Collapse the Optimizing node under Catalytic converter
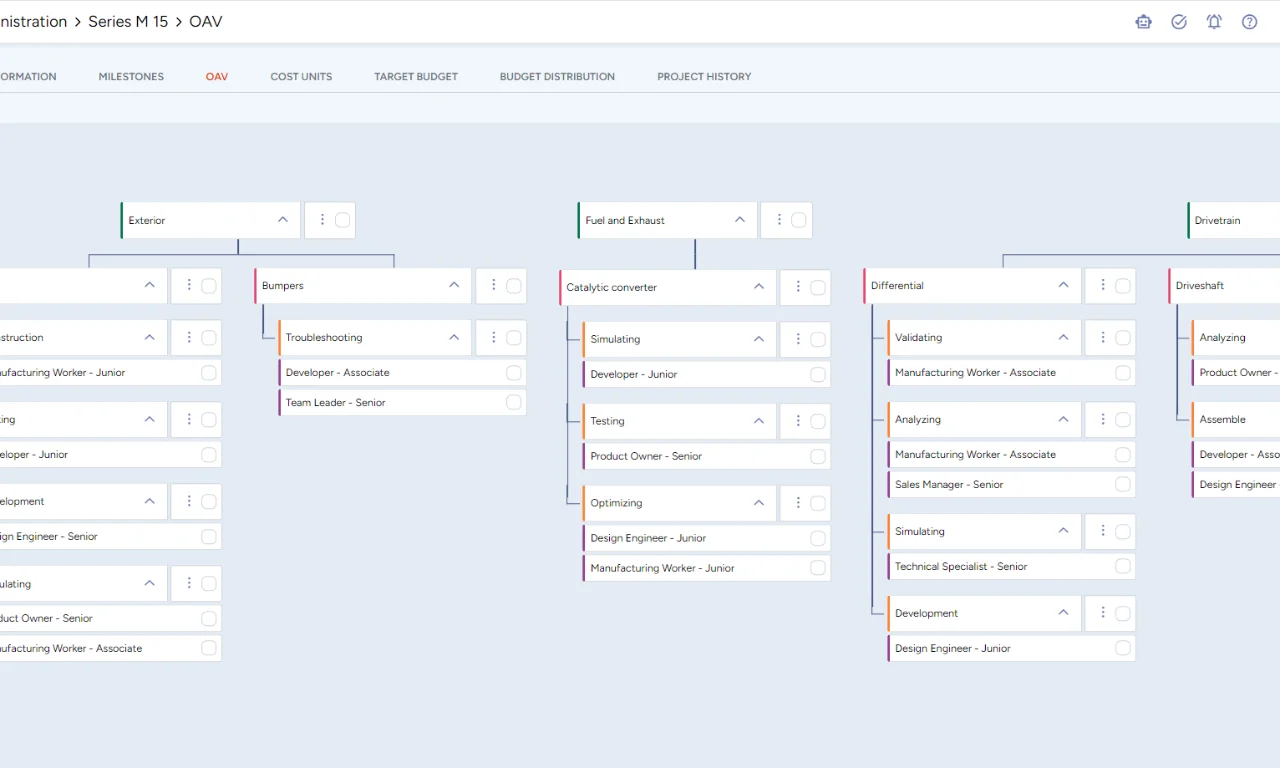Screen dimensions: 1280x768 pos(759,503)
